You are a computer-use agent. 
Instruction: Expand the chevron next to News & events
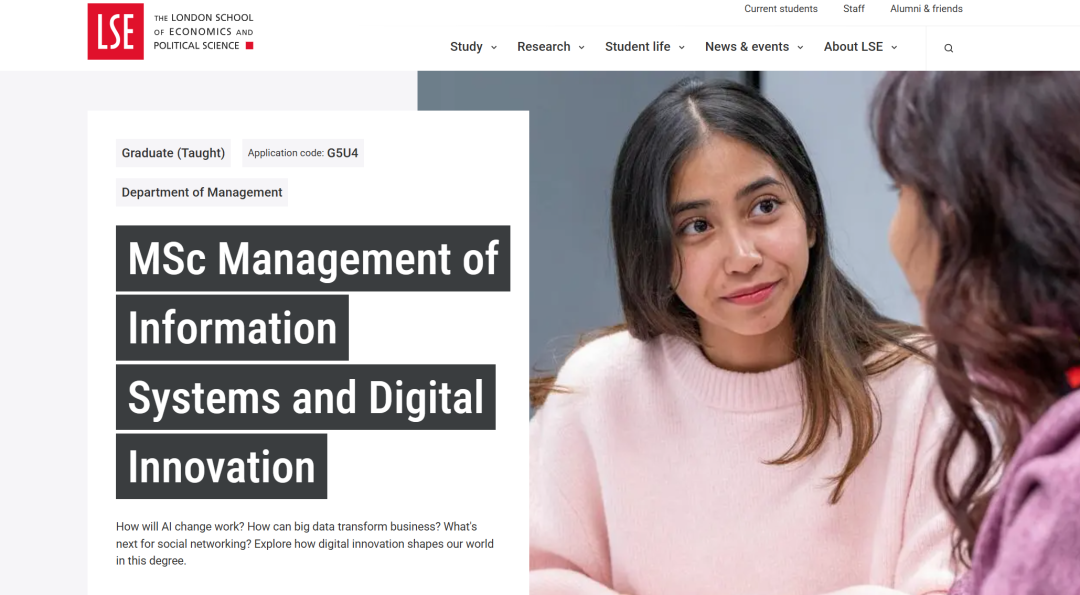coord(800,48)
